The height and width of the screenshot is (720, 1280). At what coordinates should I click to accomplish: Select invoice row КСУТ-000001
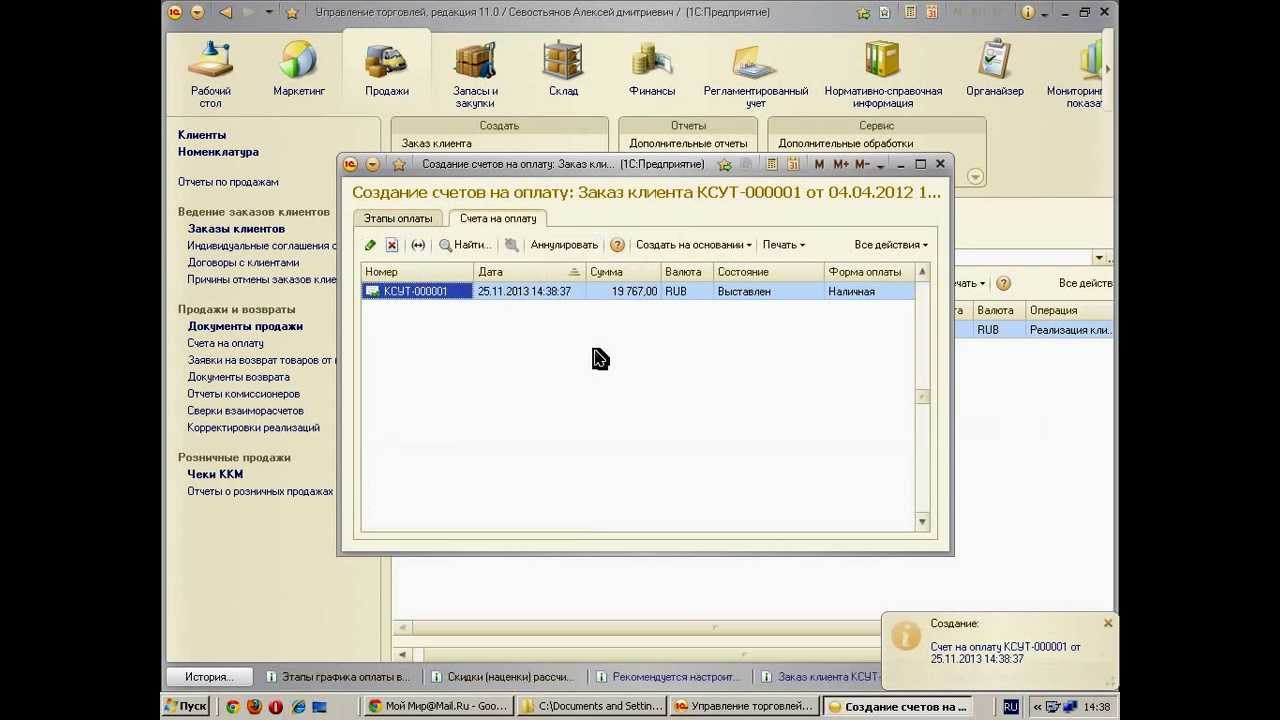(638, 291)
